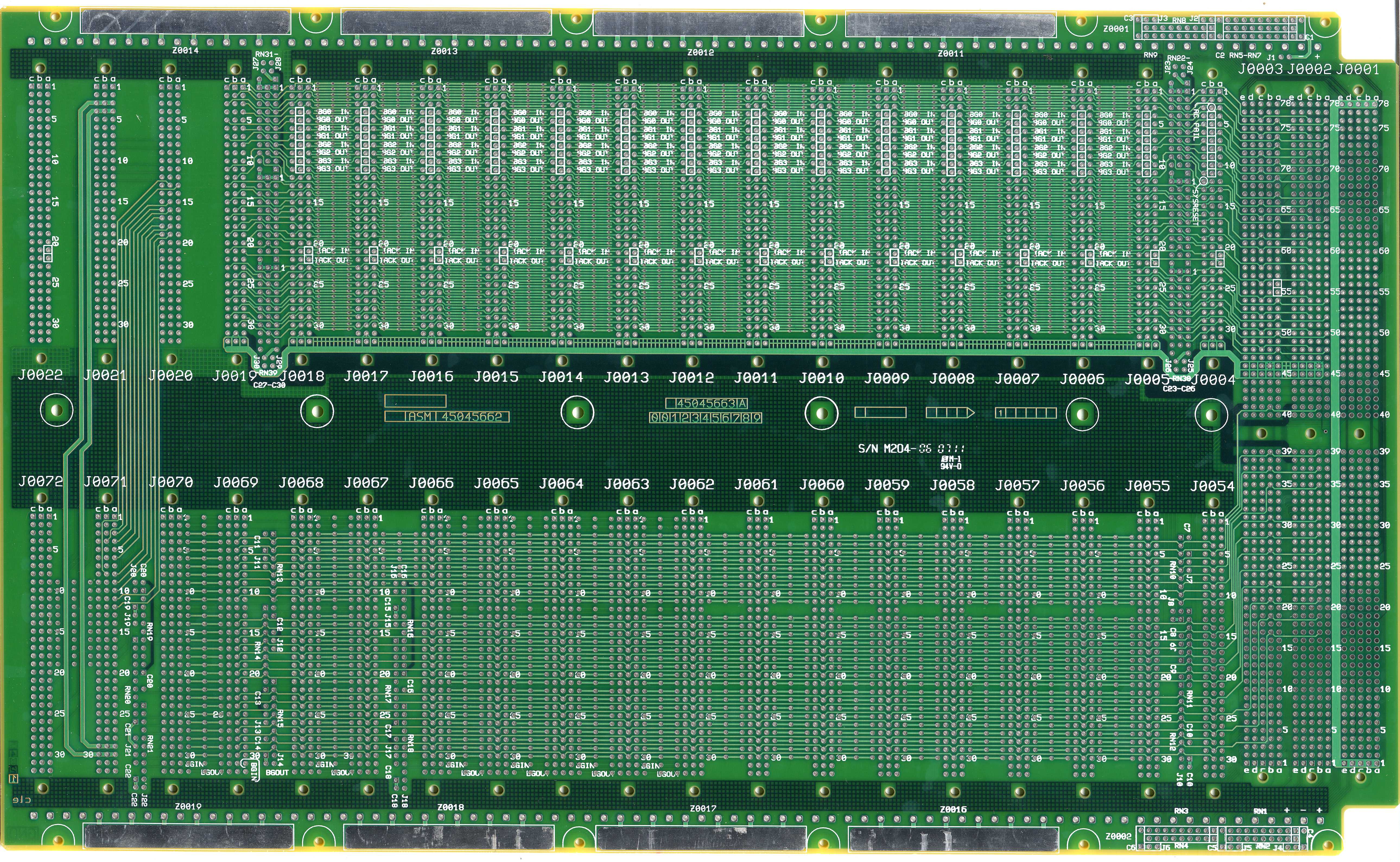Click the J0015 slot label
Screen dimensions: 1400x862
click(496, 376)
